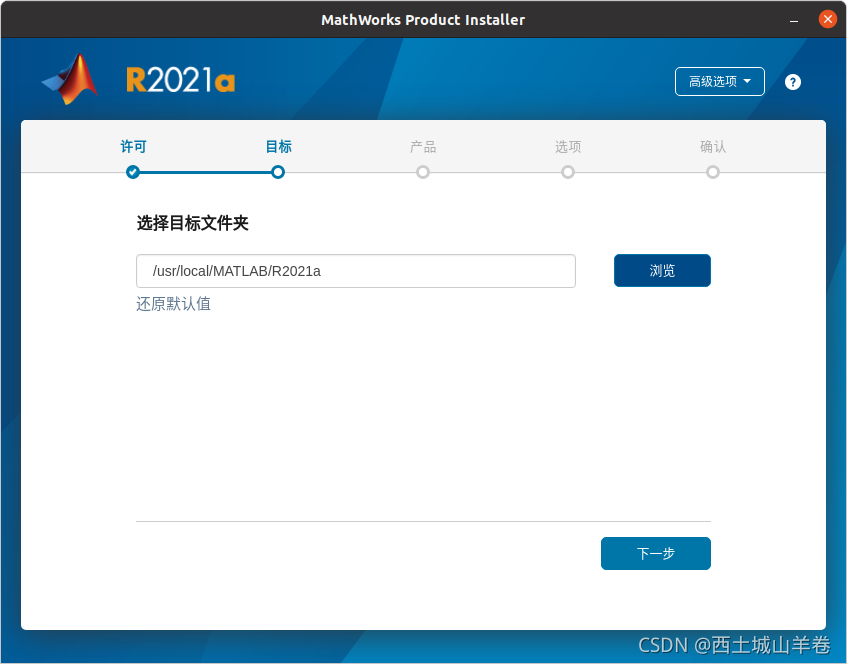Select the 目标 tab label
847x664 pixels.
(x=278, y=146)
